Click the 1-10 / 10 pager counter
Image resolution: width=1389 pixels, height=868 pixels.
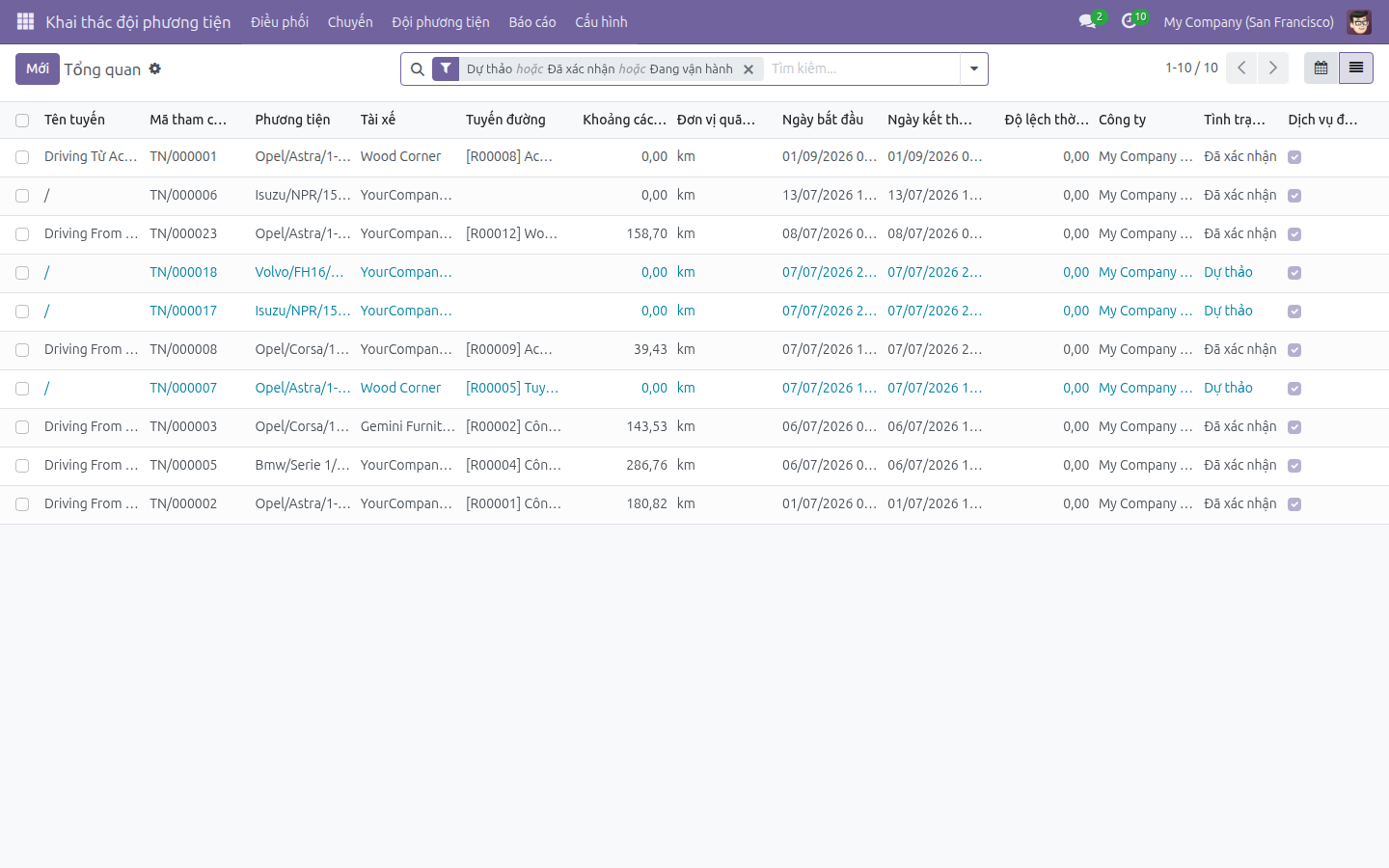[1191, 68]
